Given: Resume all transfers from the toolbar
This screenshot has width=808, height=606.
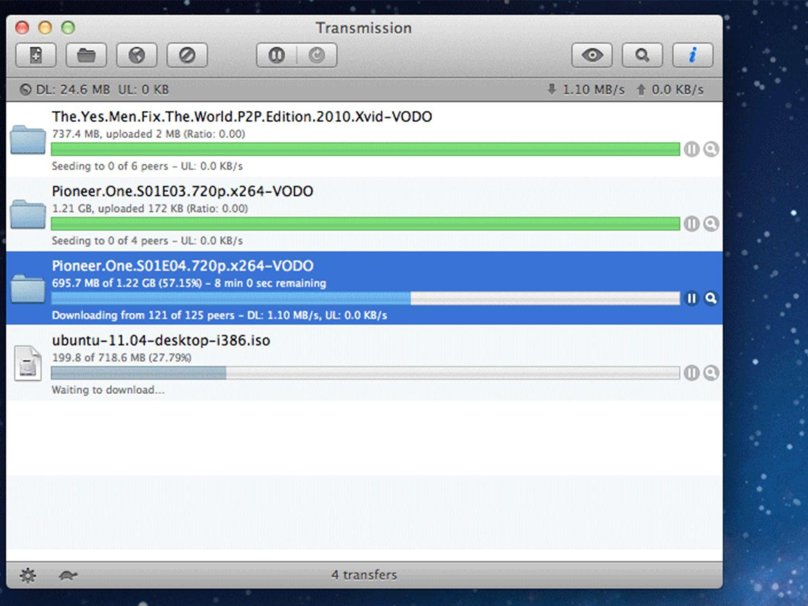Looking at the screenshot, I should pos(317,56).
